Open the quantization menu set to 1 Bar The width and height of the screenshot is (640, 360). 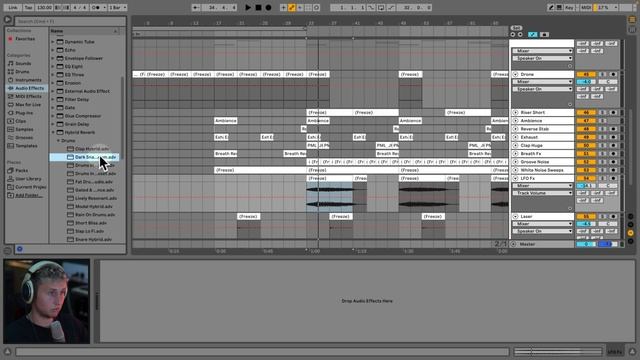pyautogui.click(x=118, y=7)
